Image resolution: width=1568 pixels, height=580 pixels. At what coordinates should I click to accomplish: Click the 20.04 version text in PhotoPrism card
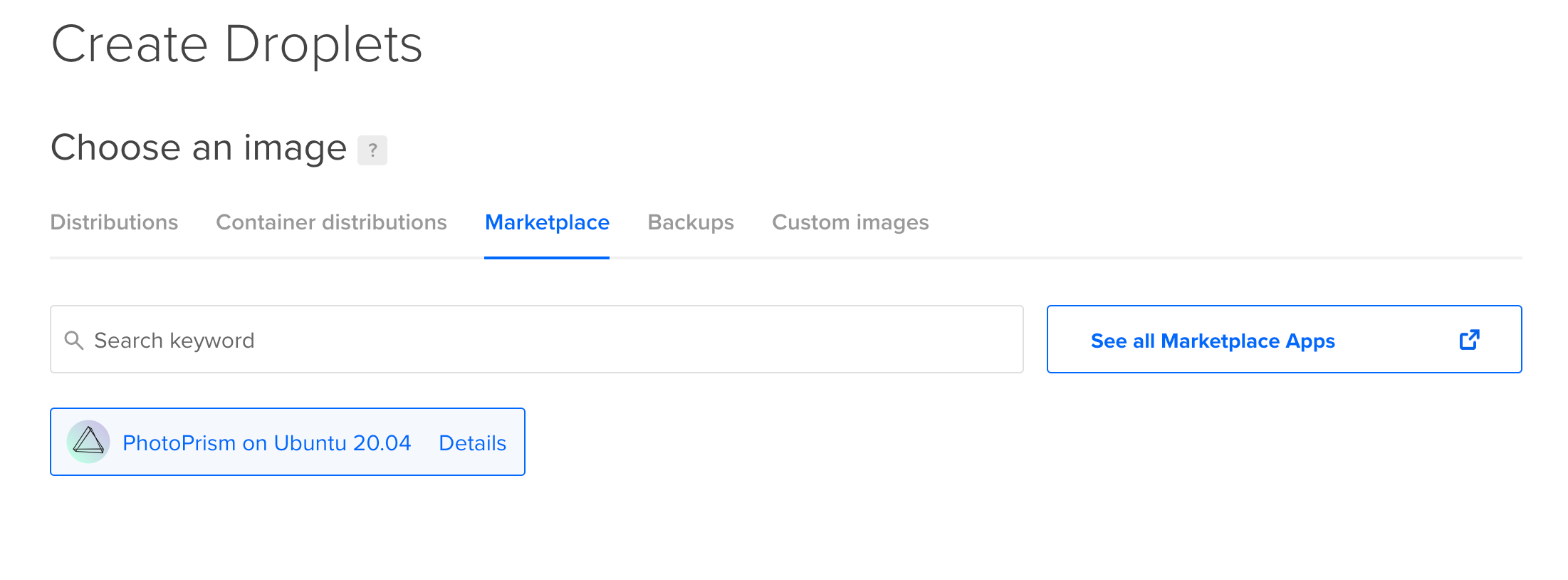pyautogui.click(x=382, y=443)
